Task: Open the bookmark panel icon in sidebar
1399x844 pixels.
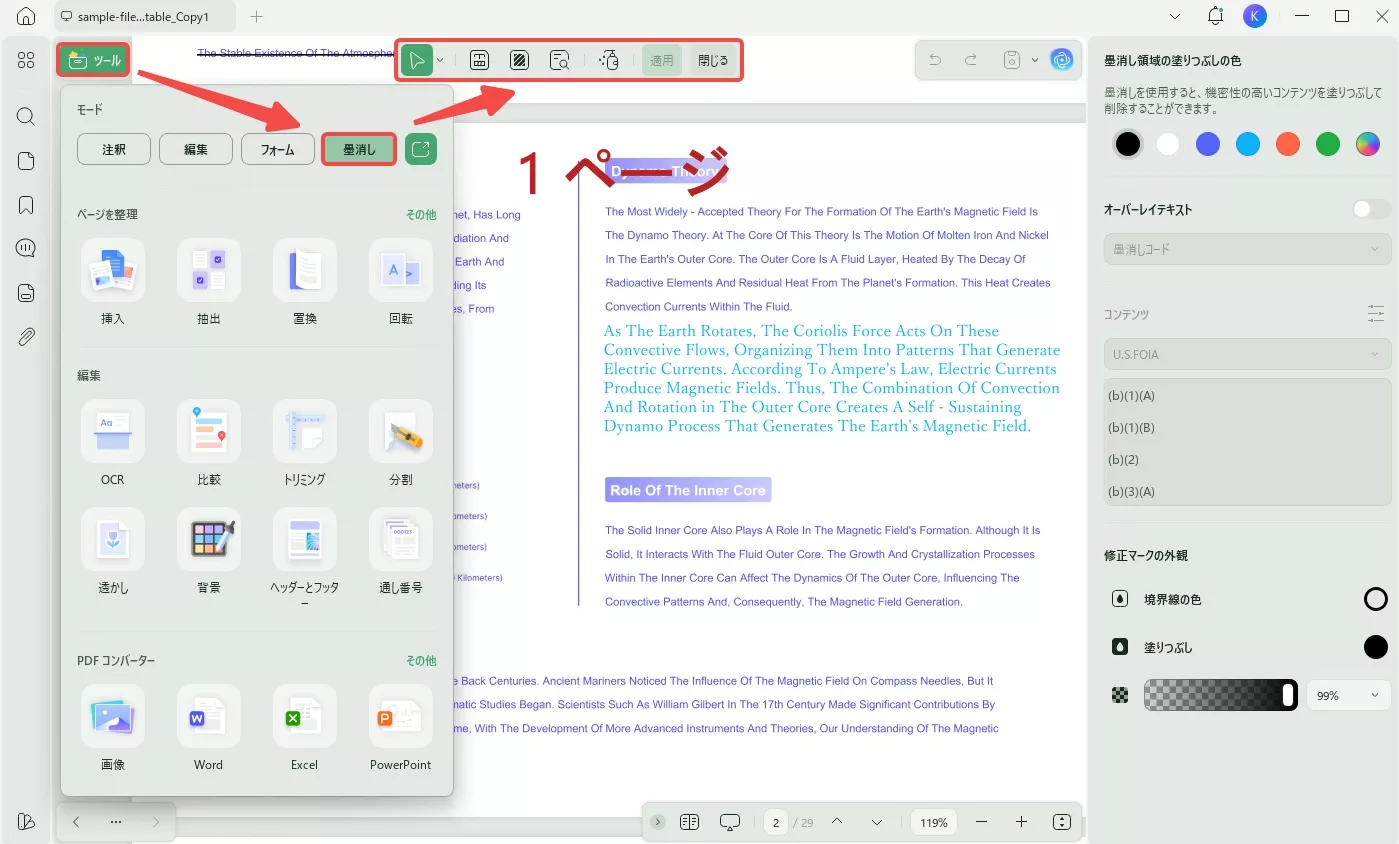Action: (26, 205)
